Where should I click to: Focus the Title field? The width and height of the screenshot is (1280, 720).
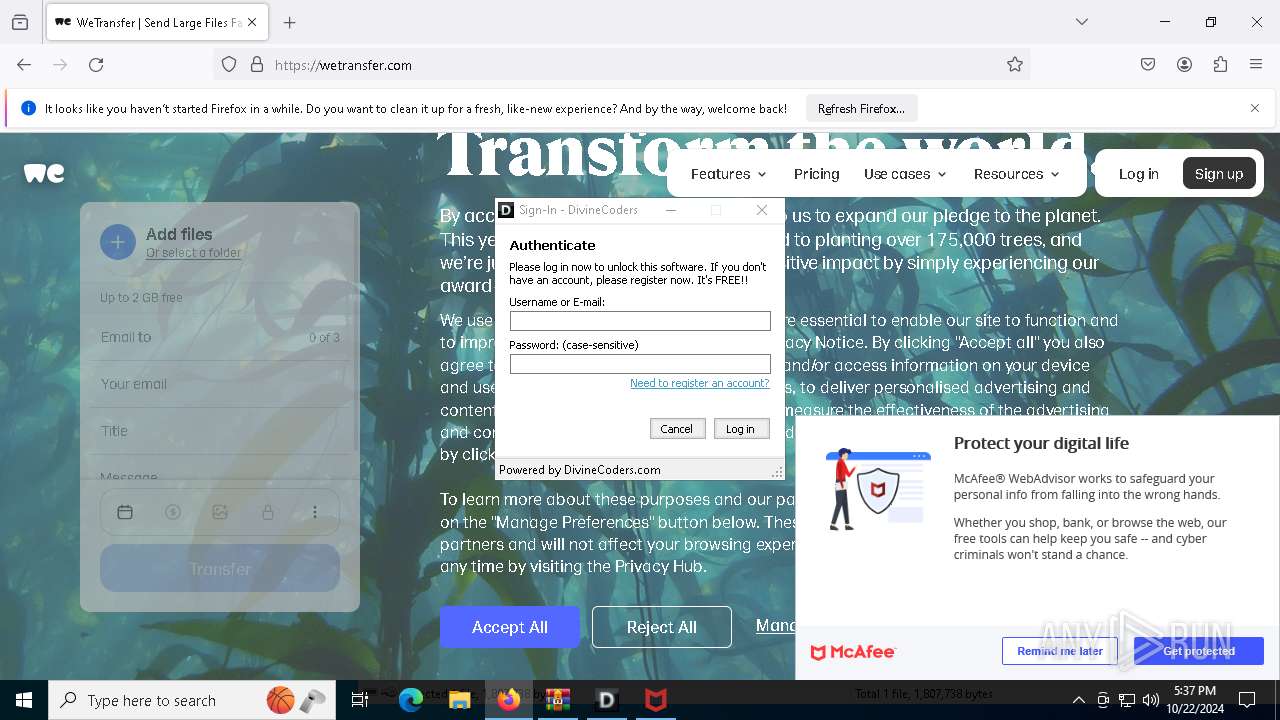pos(220,431)
